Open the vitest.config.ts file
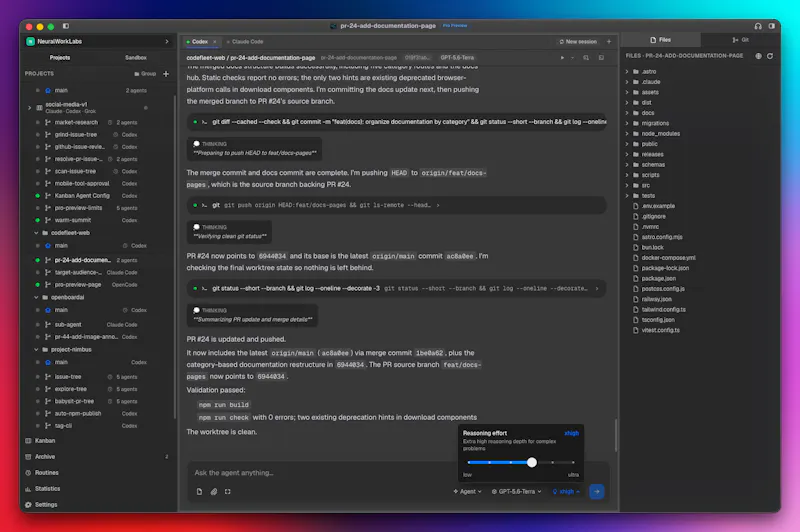 (x=660, y=331)
